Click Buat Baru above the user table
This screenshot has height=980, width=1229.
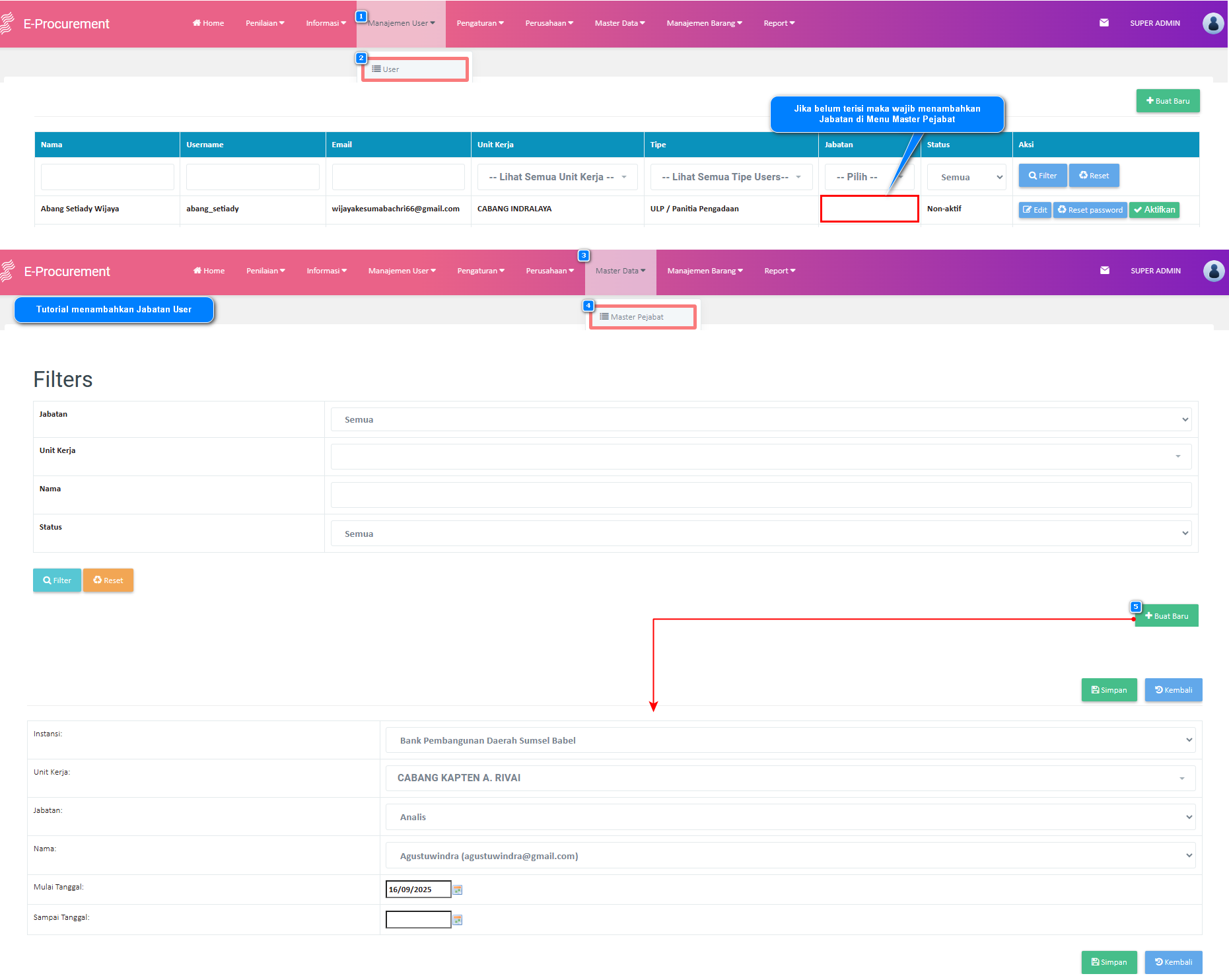coord(1168,101)
